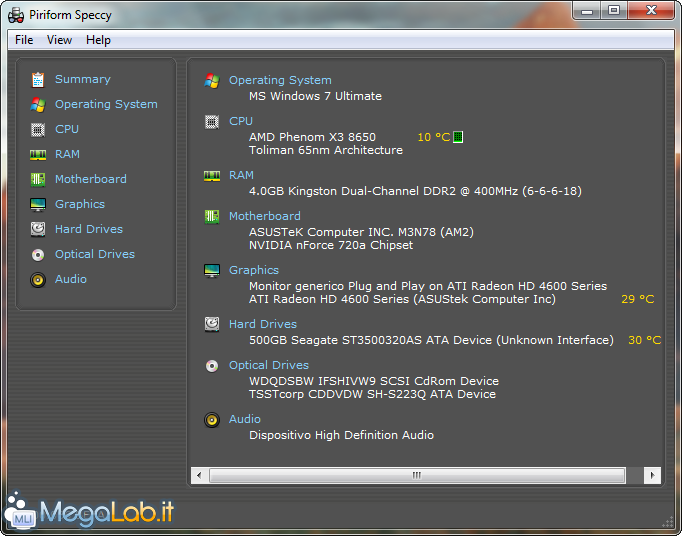Click the RAM icon in main panel
This screenshot has width=682, height=536.
point(212,176)
